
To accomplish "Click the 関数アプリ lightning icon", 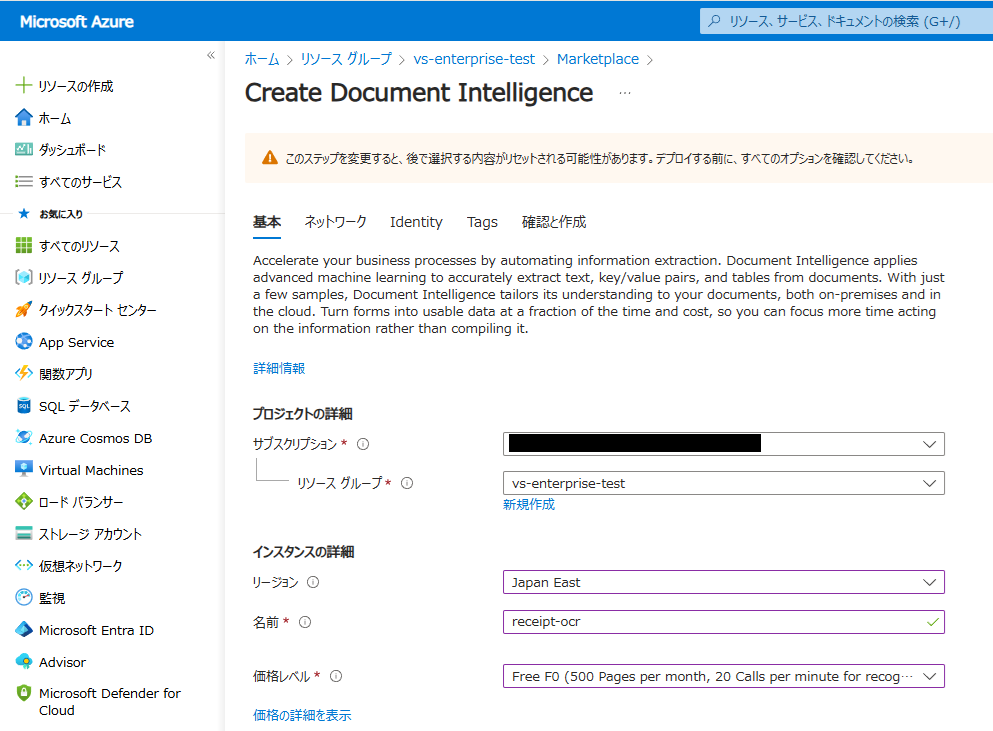I will (23, 373).
